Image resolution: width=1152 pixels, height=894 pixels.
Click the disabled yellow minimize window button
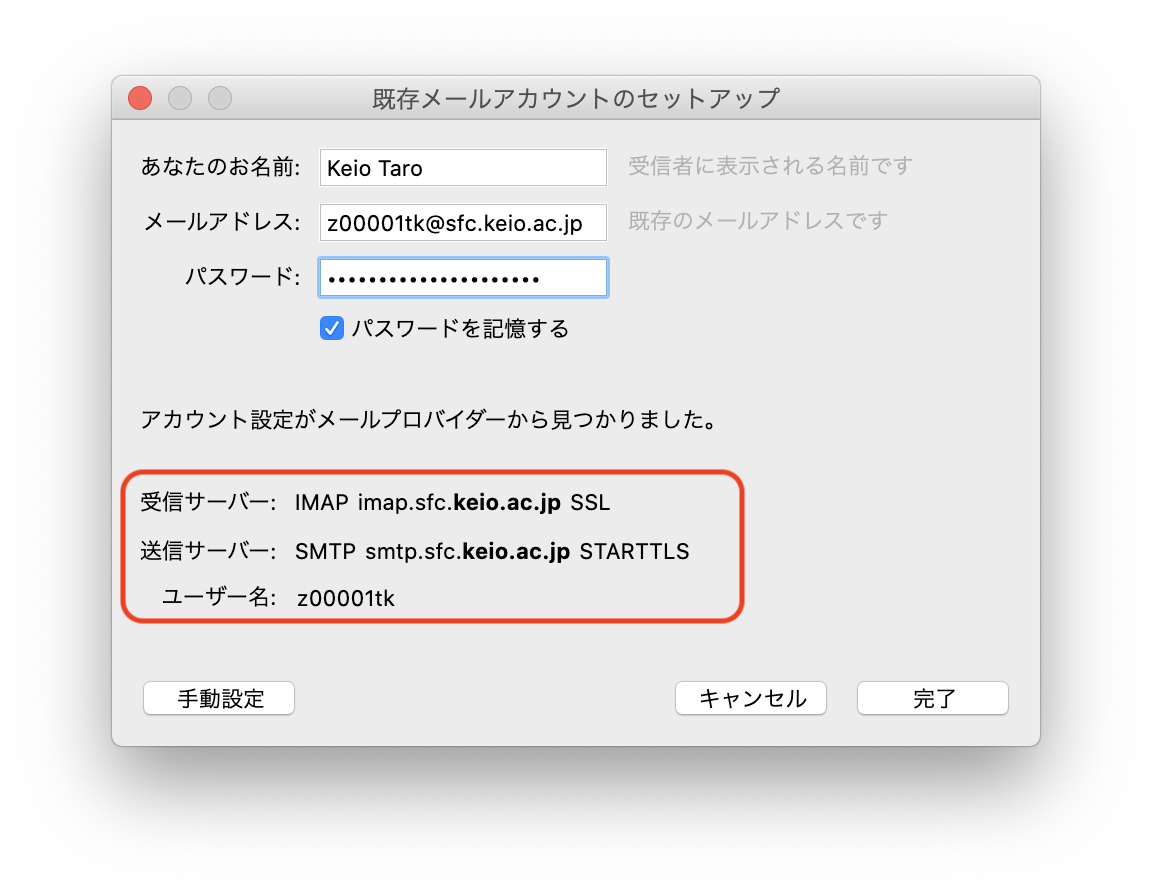pyautogui.click(x=180, y=98)
